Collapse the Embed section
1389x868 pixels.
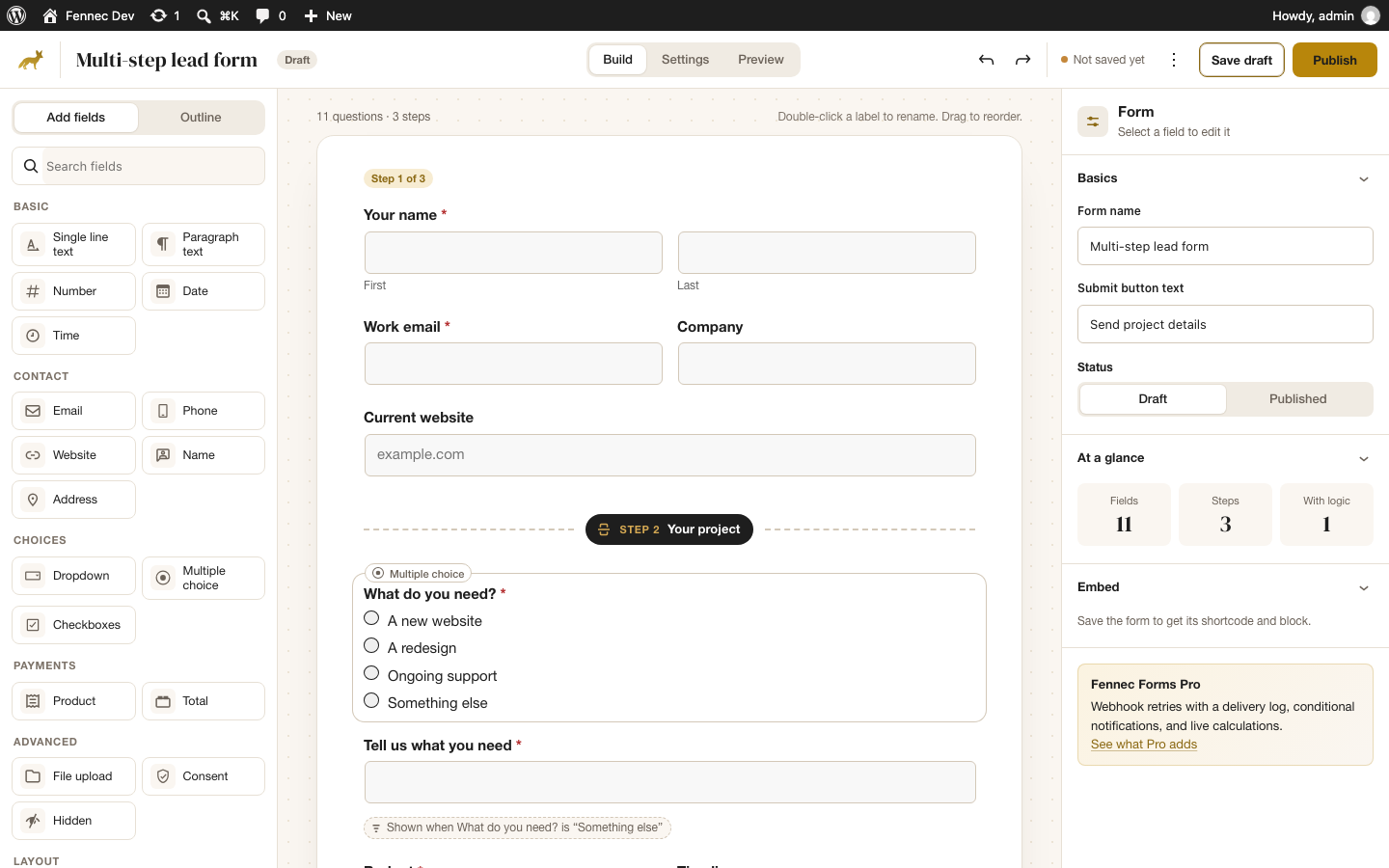click(x=1364, y=587)
